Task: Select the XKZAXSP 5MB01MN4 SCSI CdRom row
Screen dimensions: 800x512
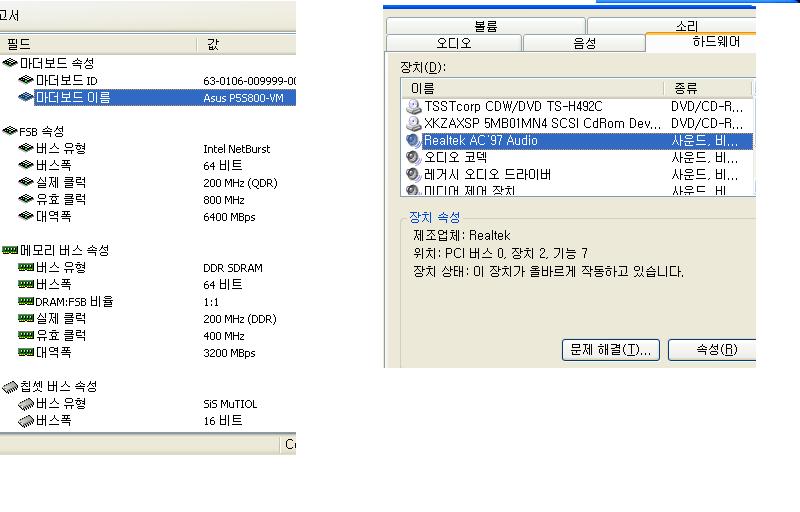Action: click(578, 123)
